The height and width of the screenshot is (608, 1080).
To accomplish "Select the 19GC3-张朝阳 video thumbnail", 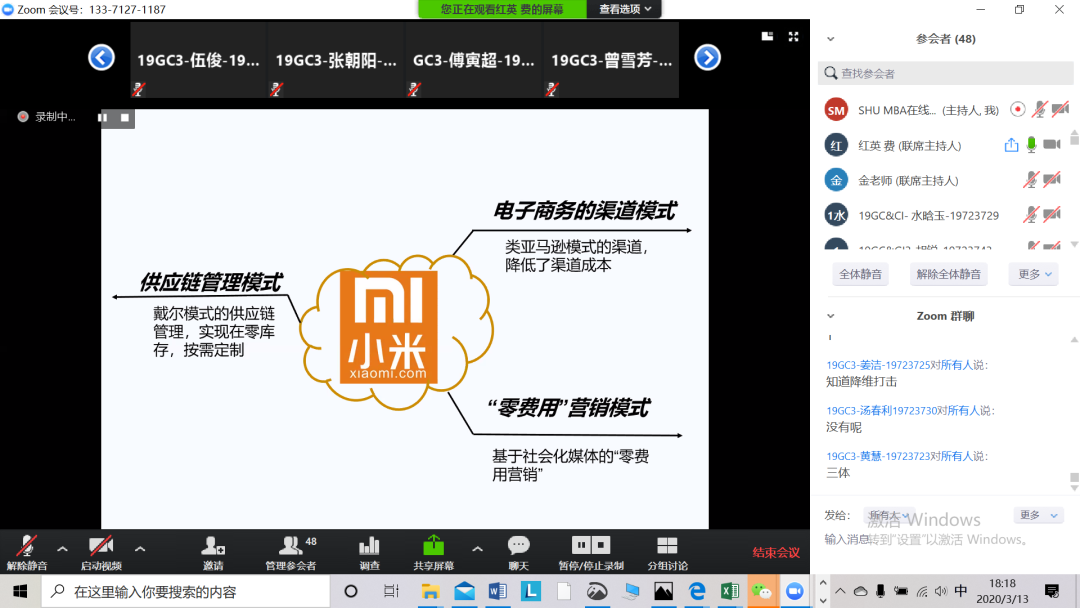I will point(336,60).
